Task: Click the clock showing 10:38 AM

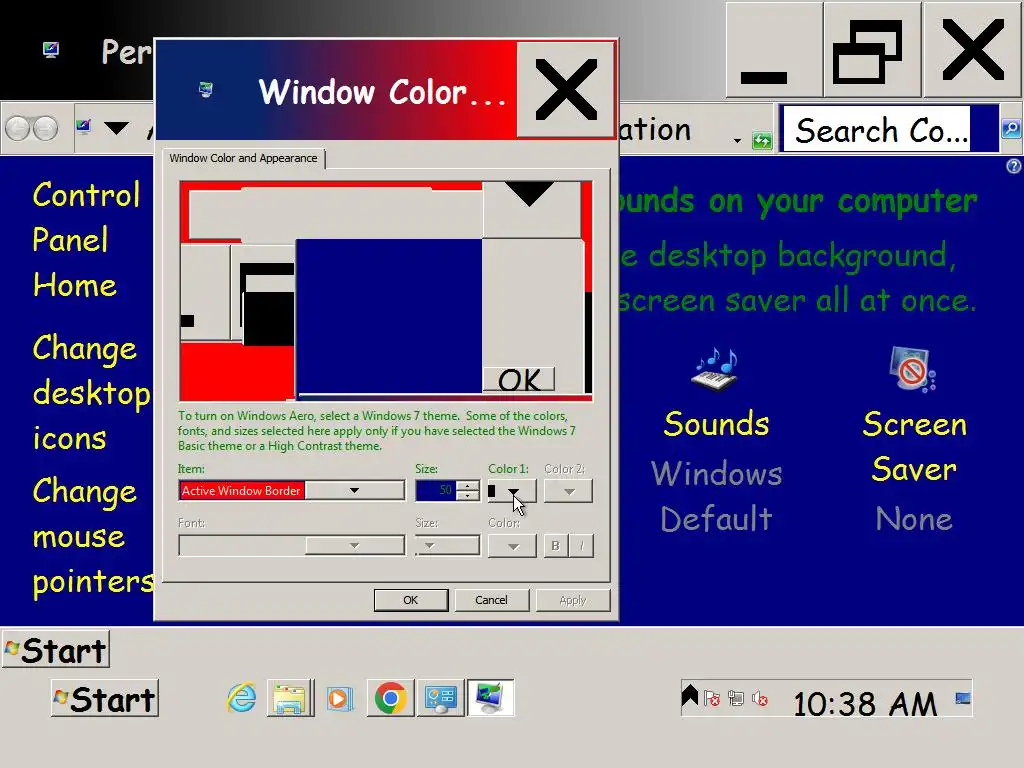Action: [x=865, y=704]
